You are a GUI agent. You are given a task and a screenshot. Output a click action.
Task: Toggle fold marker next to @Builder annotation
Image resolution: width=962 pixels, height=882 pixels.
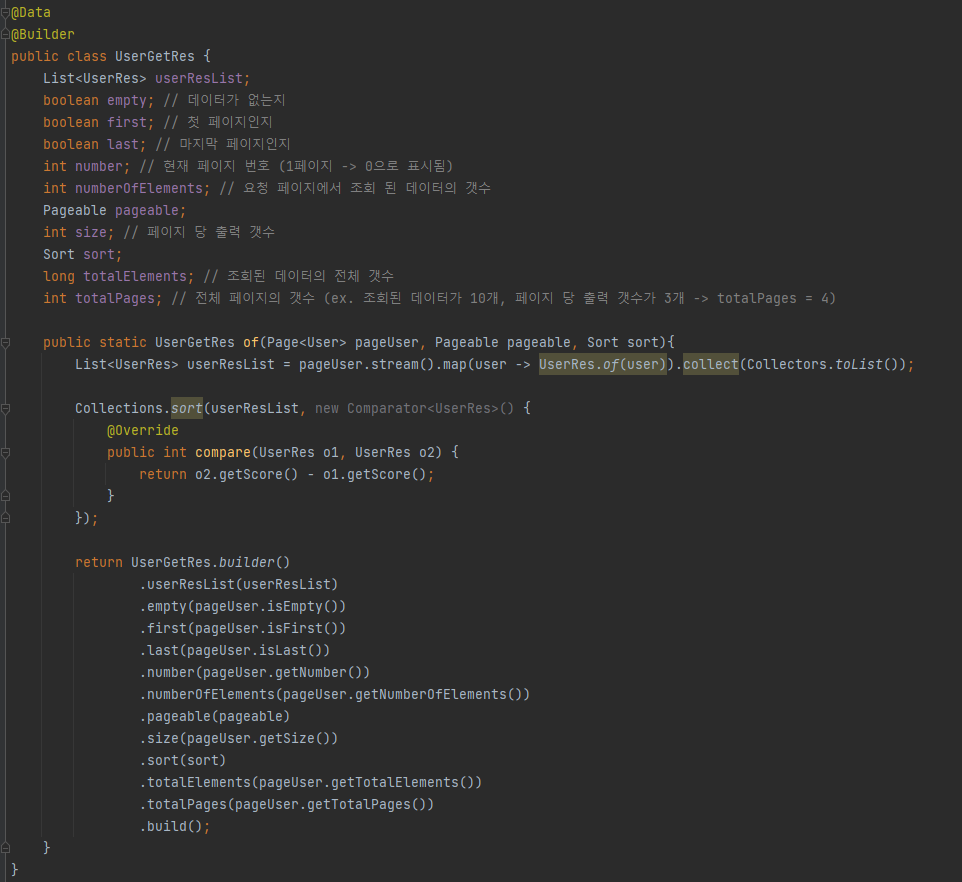pyautogui.click(x=5, y=34)
